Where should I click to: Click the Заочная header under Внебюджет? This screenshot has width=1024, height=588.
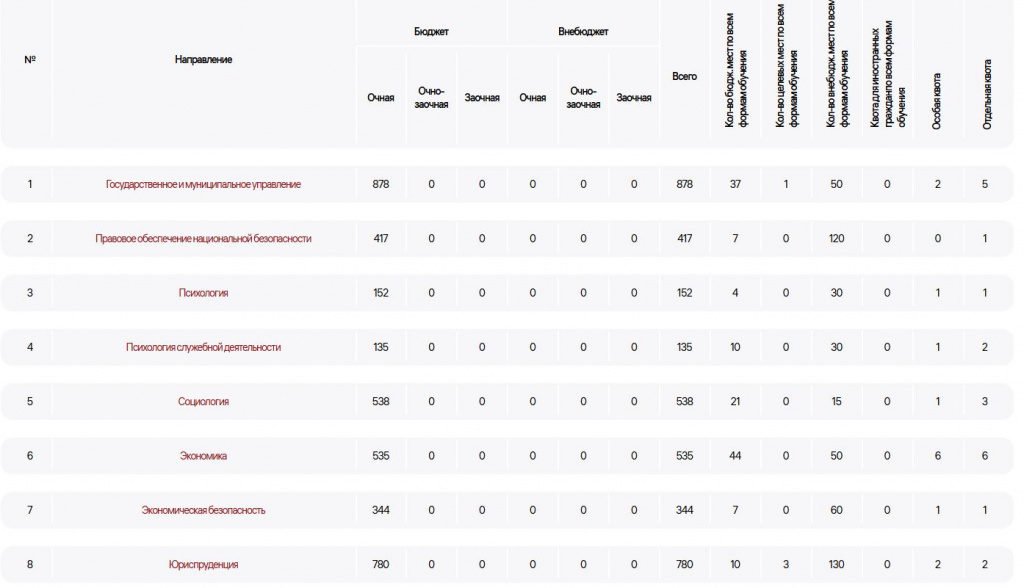coord(634,98)
